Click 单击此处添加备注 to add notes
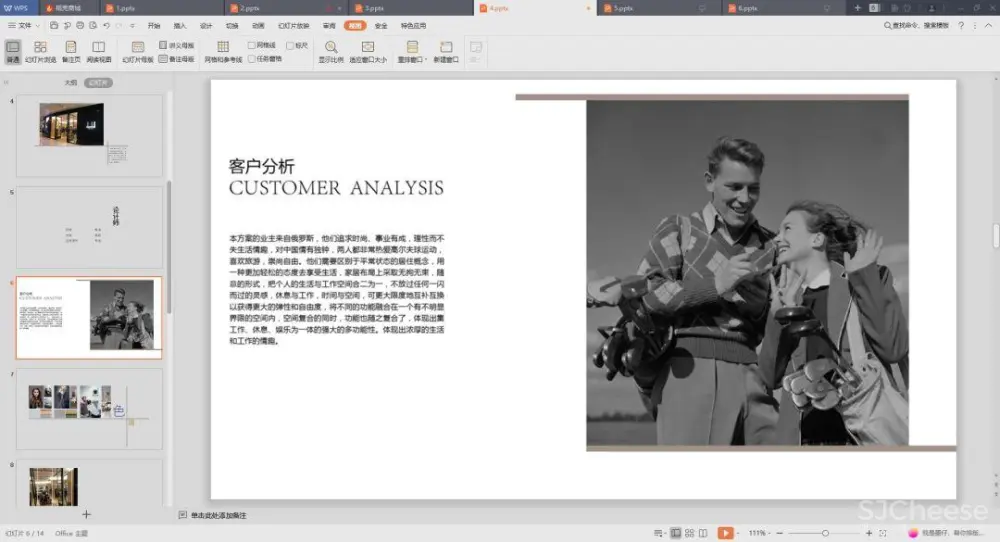This screenshot has height=542, width=1000. pos(218,515)
